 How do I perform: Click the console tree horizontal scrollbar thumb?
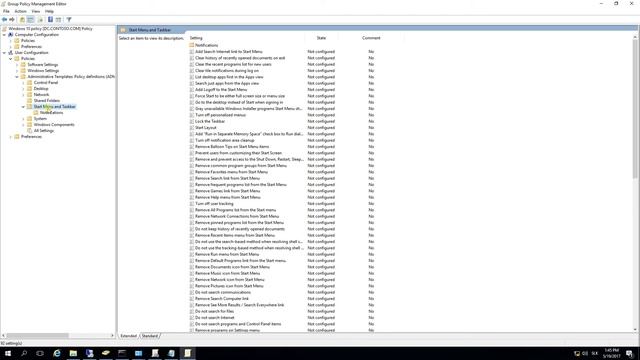(38, 336)
